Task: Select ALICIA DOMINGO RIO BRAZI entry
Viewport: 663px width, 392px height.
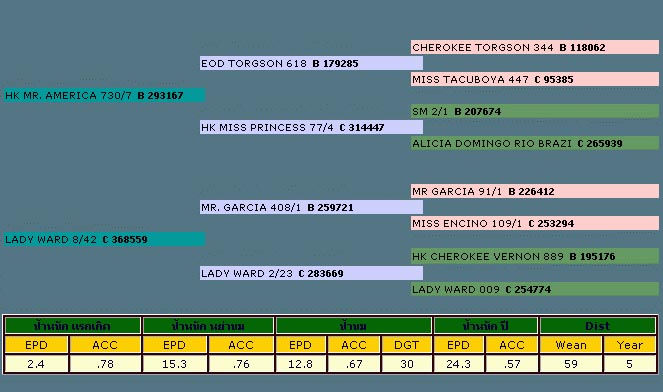Action: coord(534,143)
